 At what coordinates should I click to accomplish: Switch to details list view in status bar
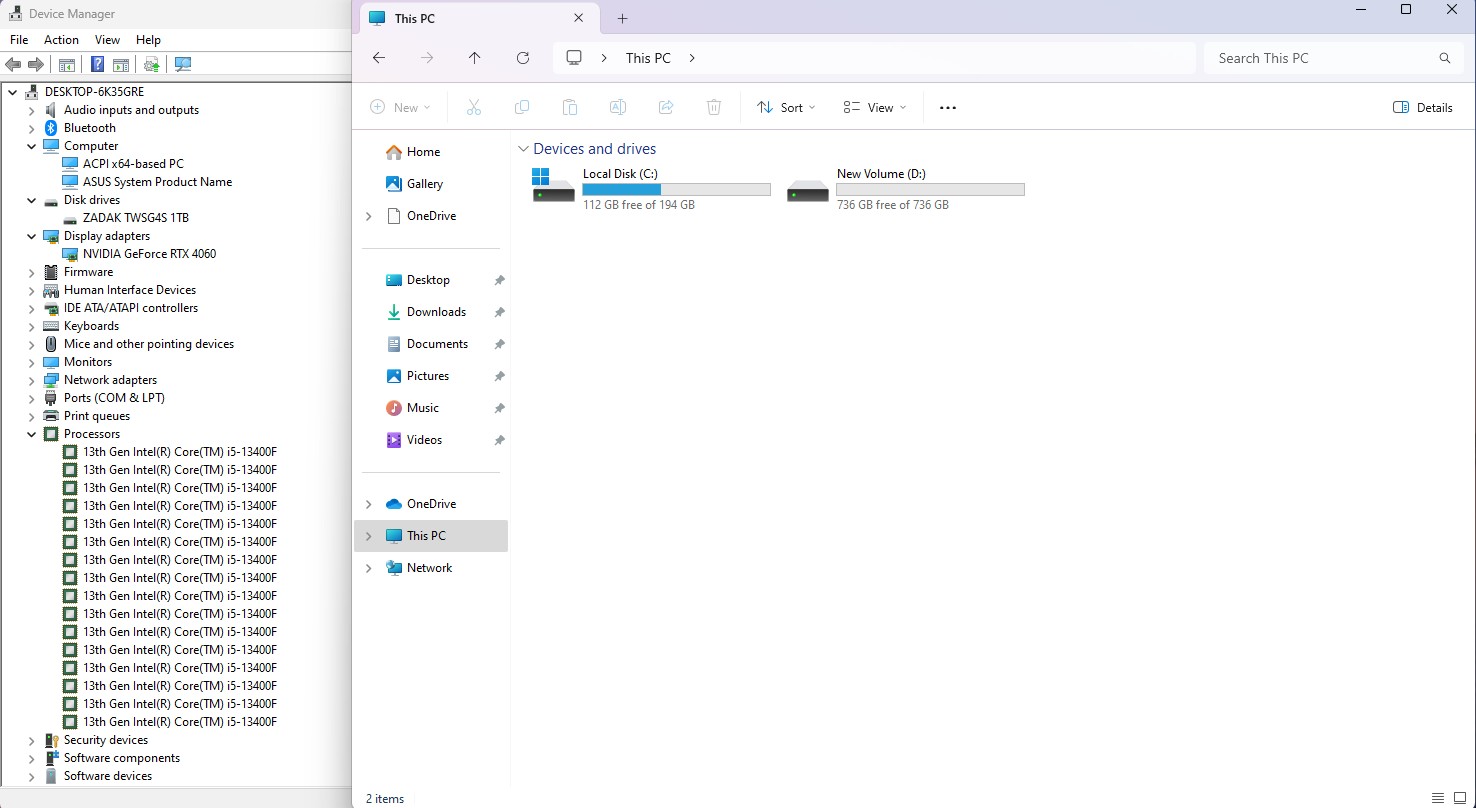pyautogui.click(x=1437, y=798)
